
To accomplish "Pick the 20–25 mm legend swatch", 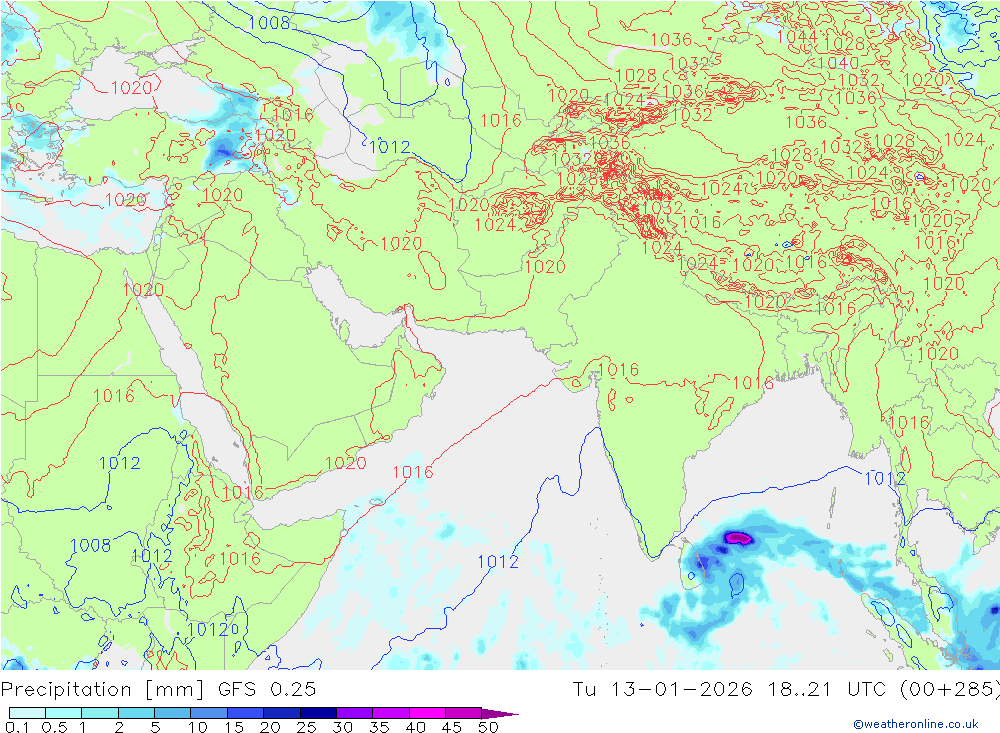I will [281, 713].
